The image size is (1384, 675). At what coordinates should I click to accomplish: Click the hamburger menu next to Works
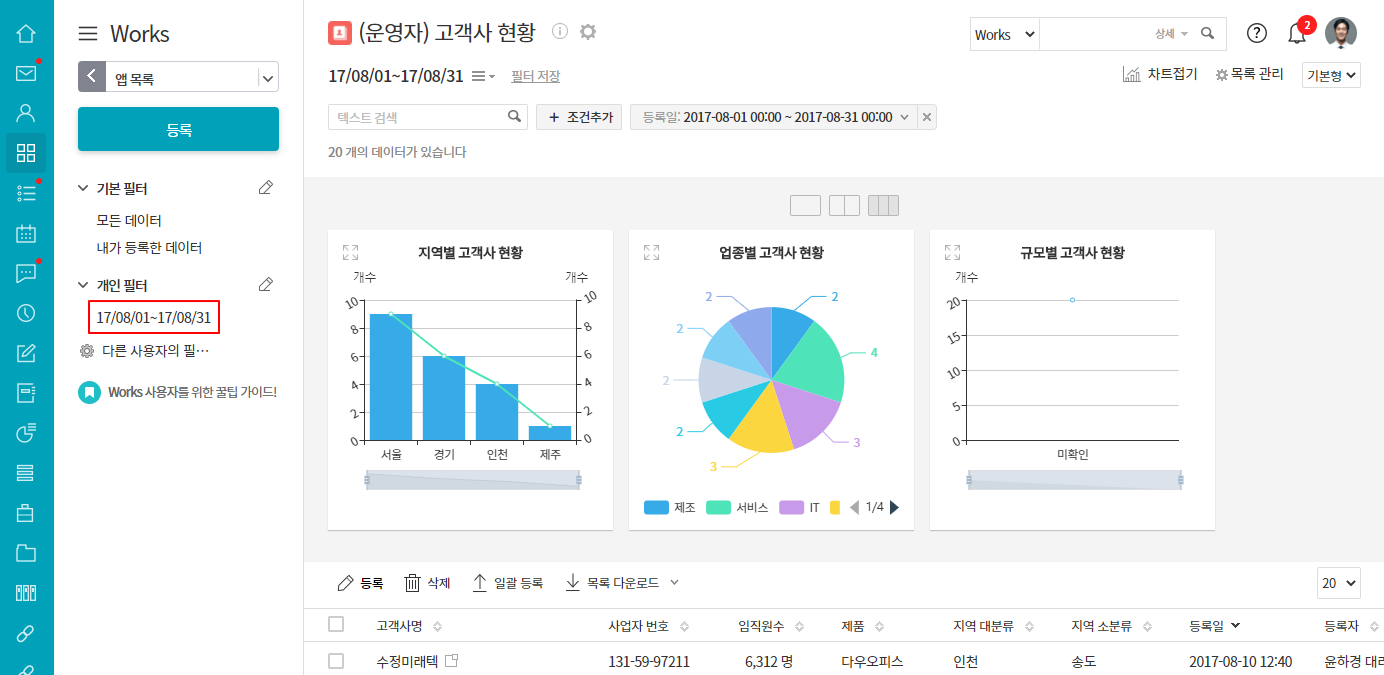88,34
